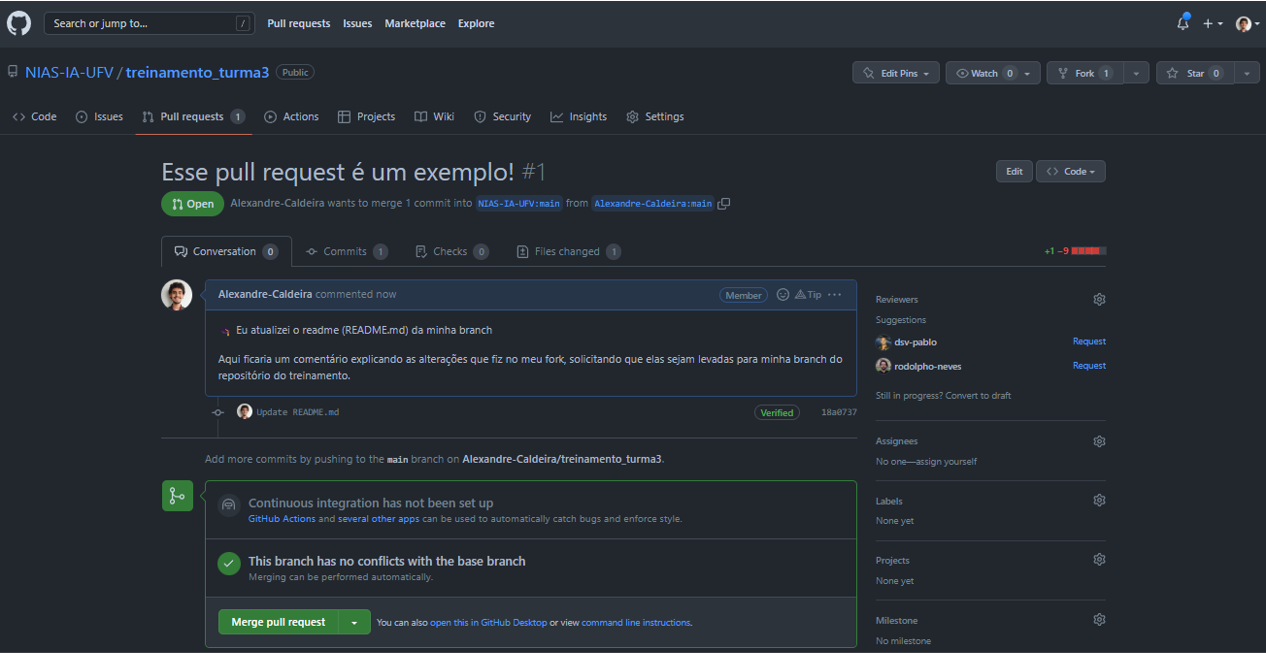Edit the pull request title

(1014, 171)
